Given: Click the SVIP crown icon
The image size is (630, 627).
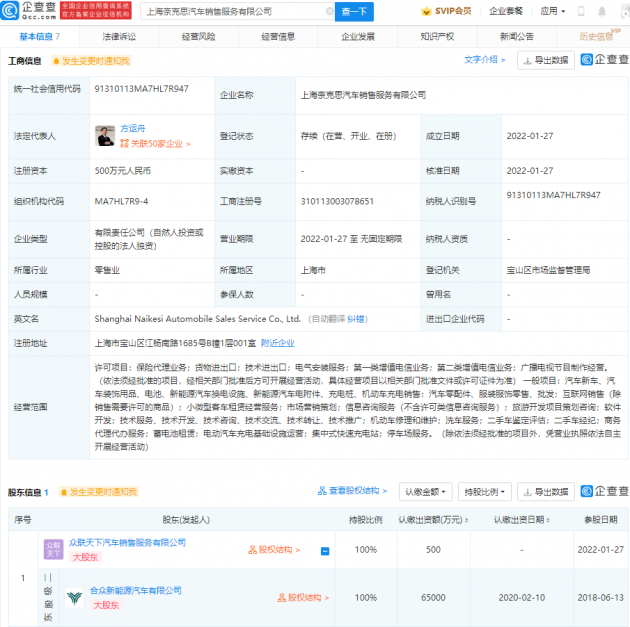Looking at the screenshot, I should click(426, 11).
